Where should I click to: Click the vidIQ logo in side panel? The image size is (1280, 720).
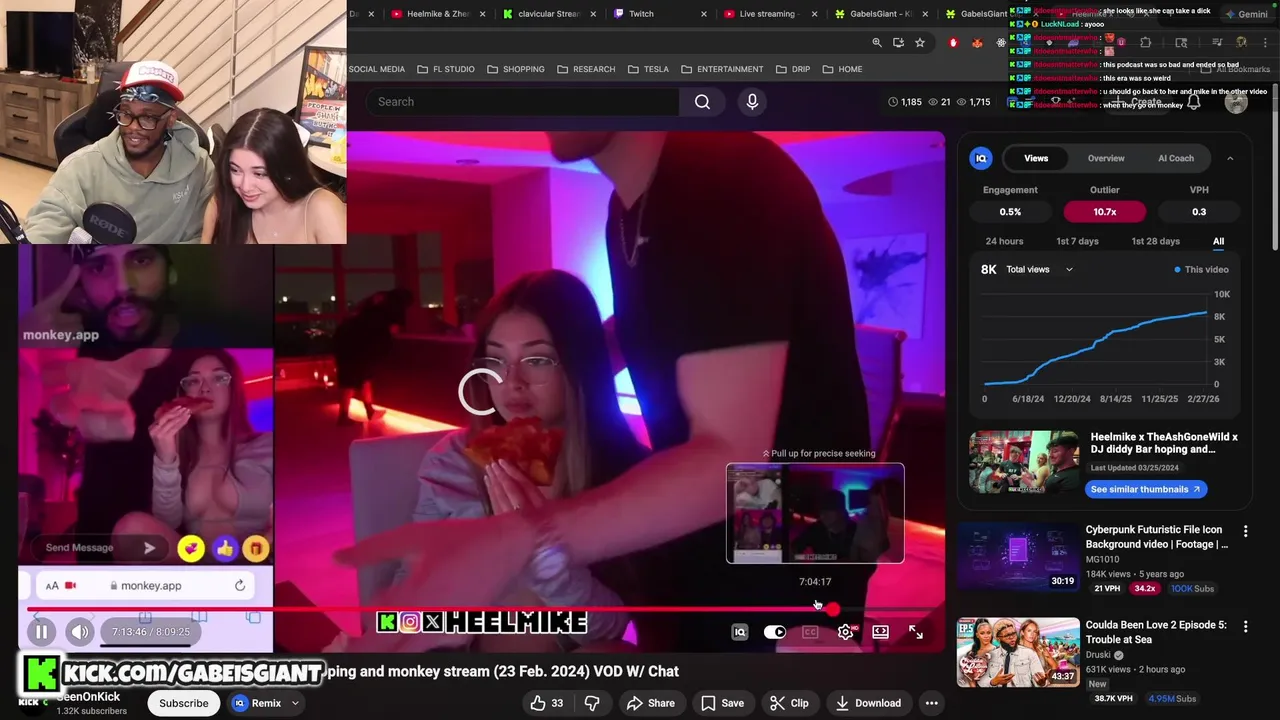[981, 158]
